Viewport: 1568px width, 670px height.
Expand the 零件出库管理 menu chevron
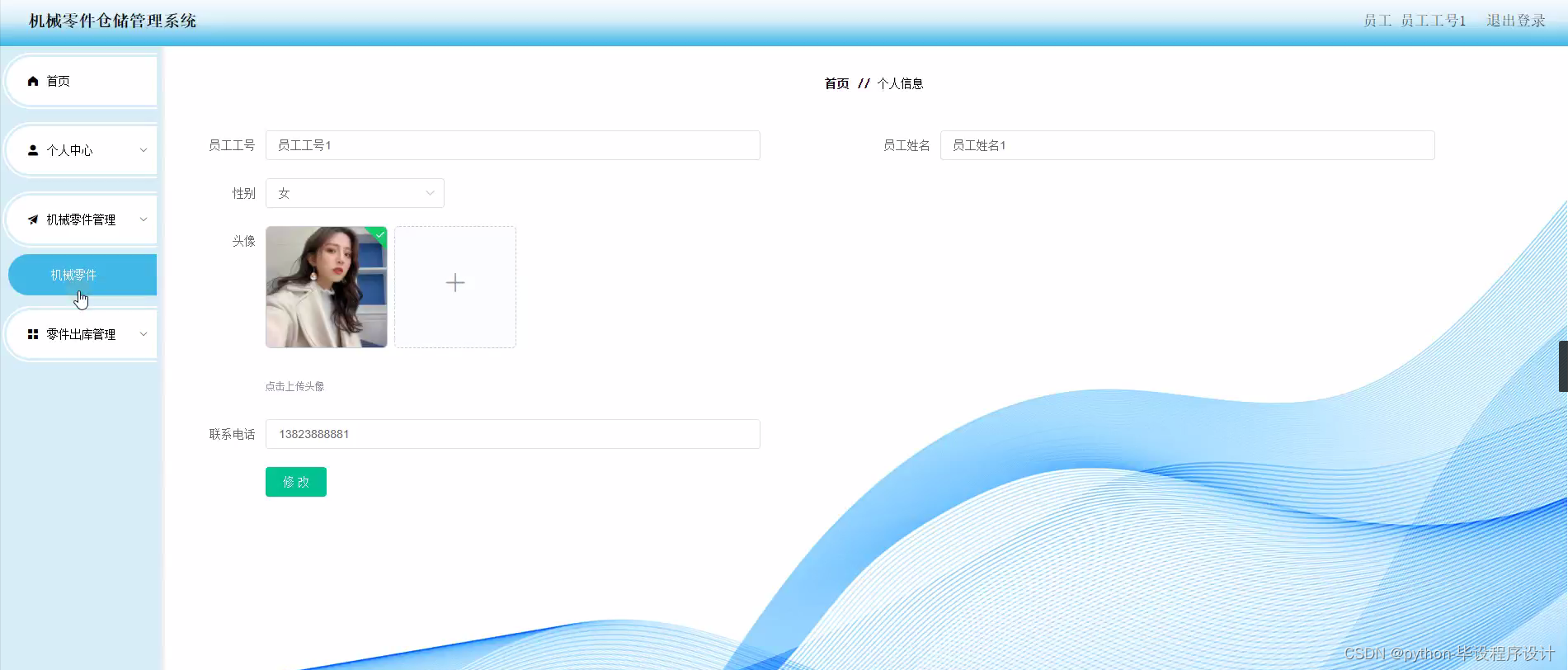coord(144,334)
